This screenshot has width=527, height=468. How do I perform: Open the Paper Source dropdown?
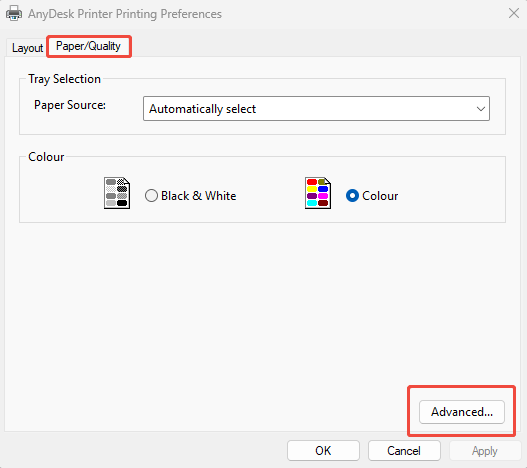click(316, 109)
